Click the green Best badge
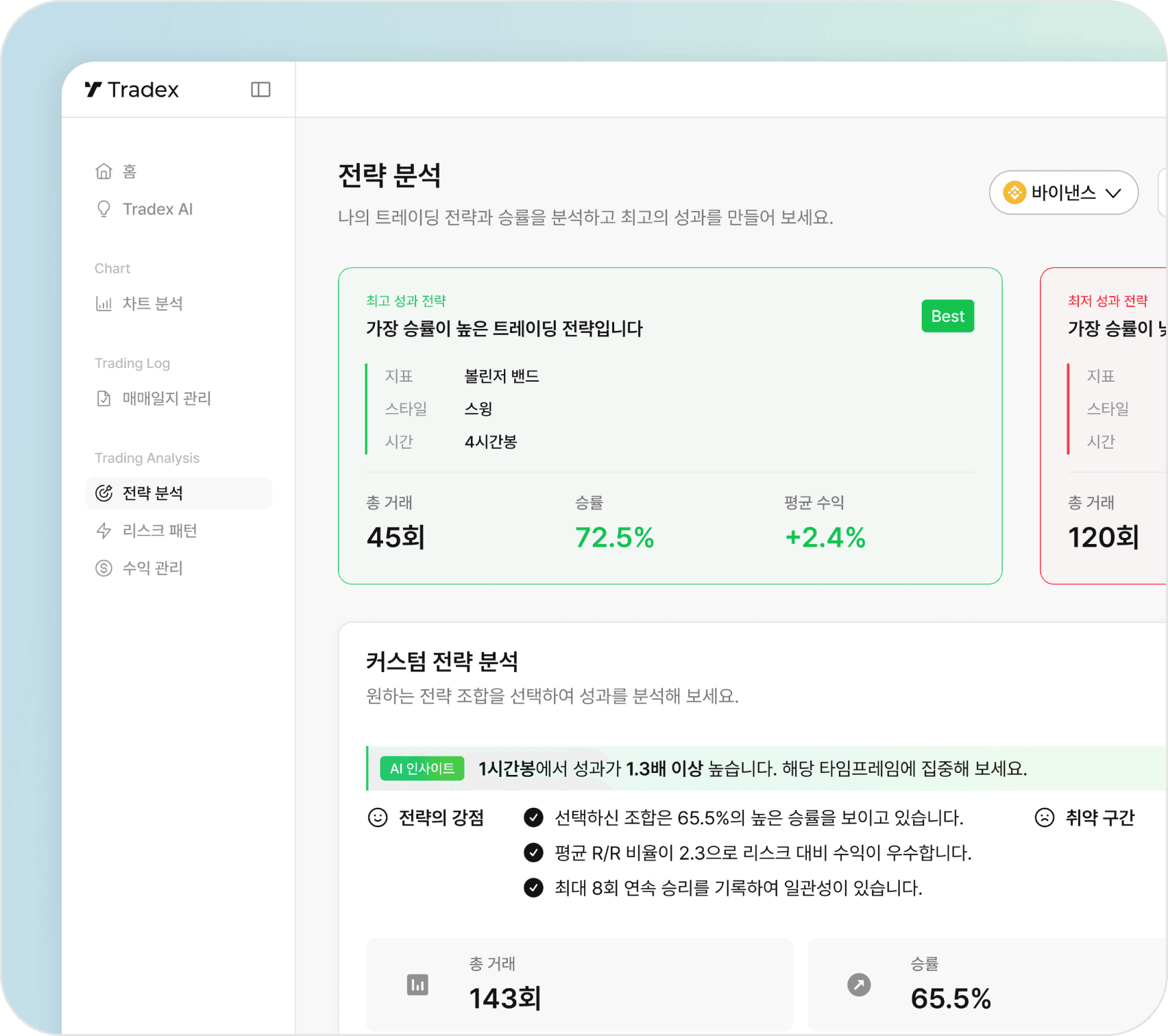The image size is (1168, 1036). (x=948, y=316)
